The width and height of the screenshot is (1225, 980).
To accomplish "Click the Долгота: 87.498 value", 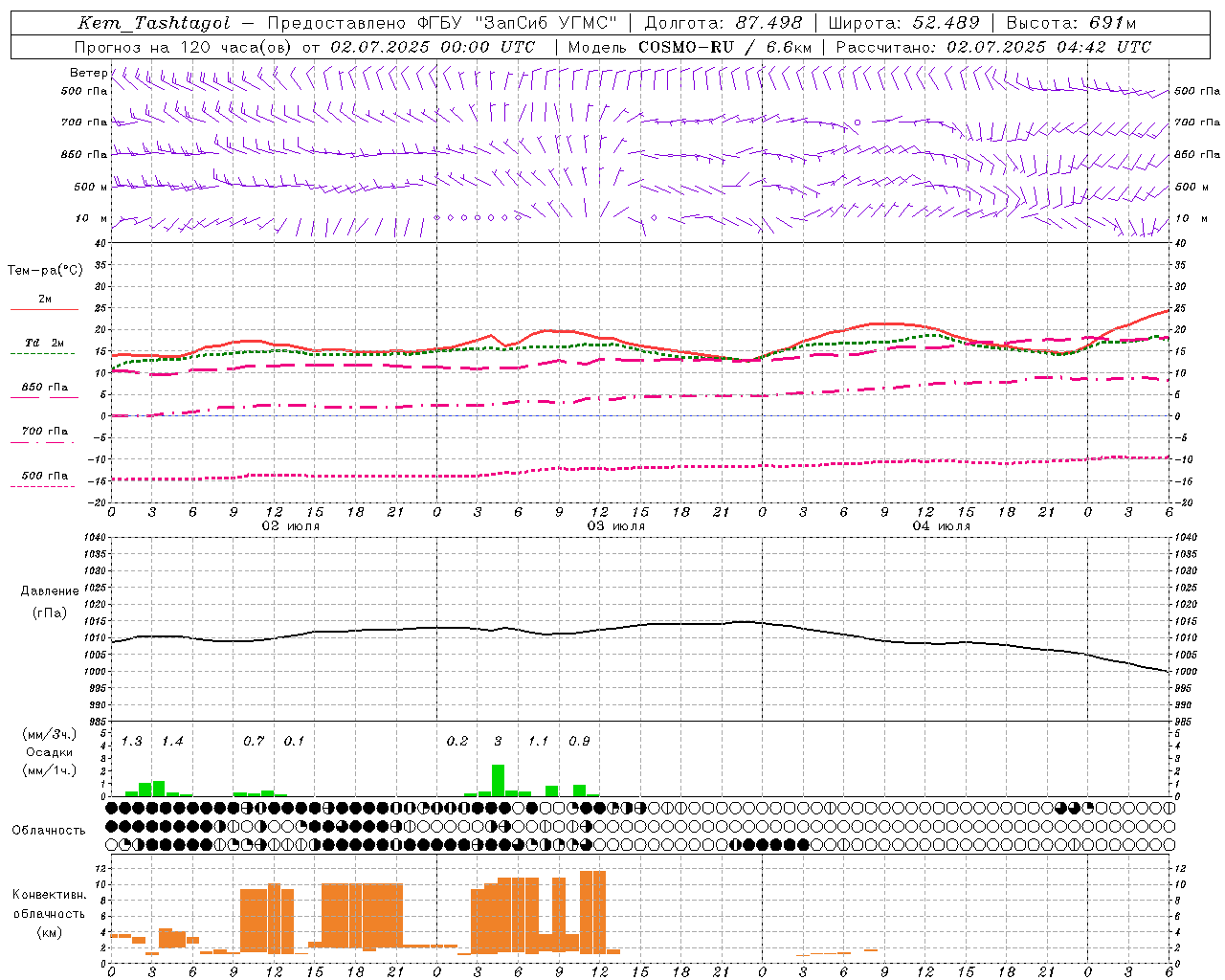I will pyautogui.click(x=724, y=23).
